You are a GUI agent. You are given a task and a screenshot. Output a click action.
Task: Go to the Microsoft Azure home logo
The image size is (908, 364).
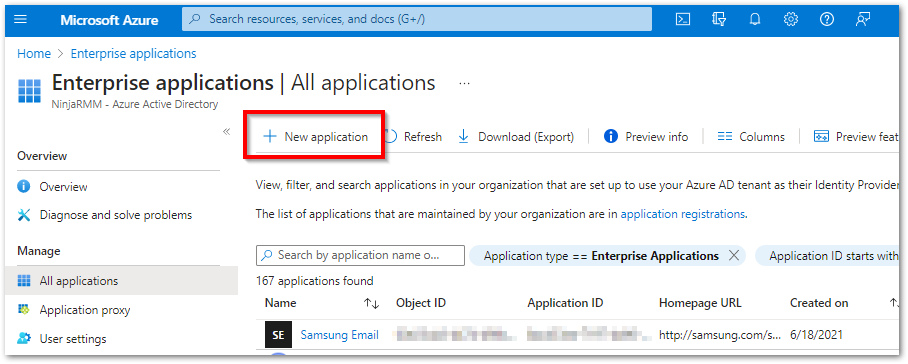[109, 20]
